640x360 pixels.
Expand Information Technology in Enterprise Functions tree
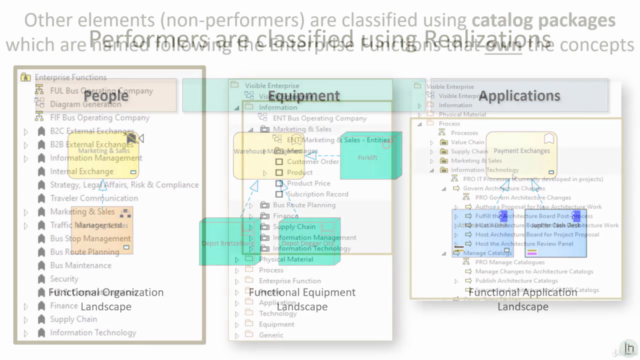click(x=26, y=333)
